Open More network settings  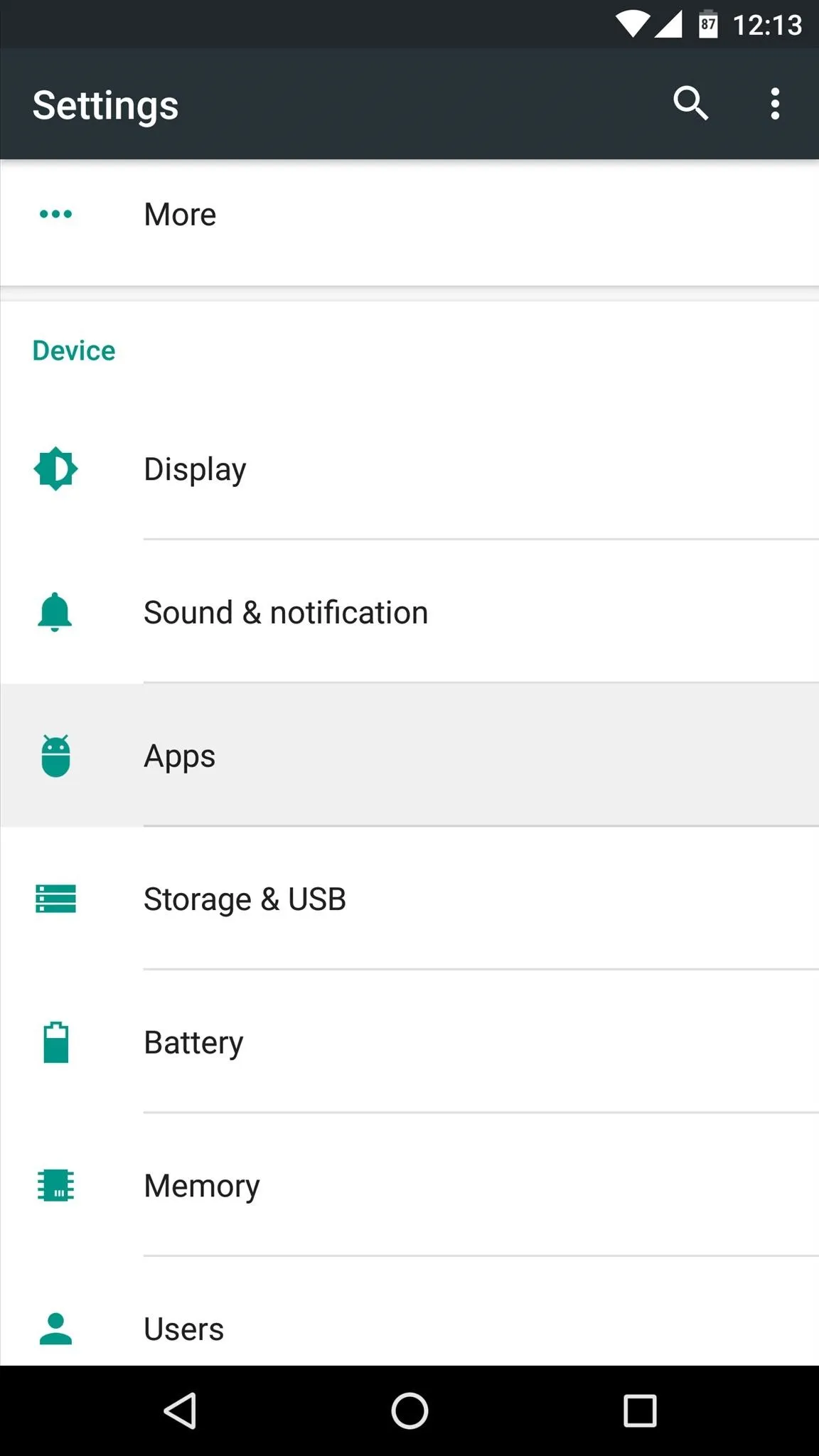pyautogui.click(x=409, y=214)
